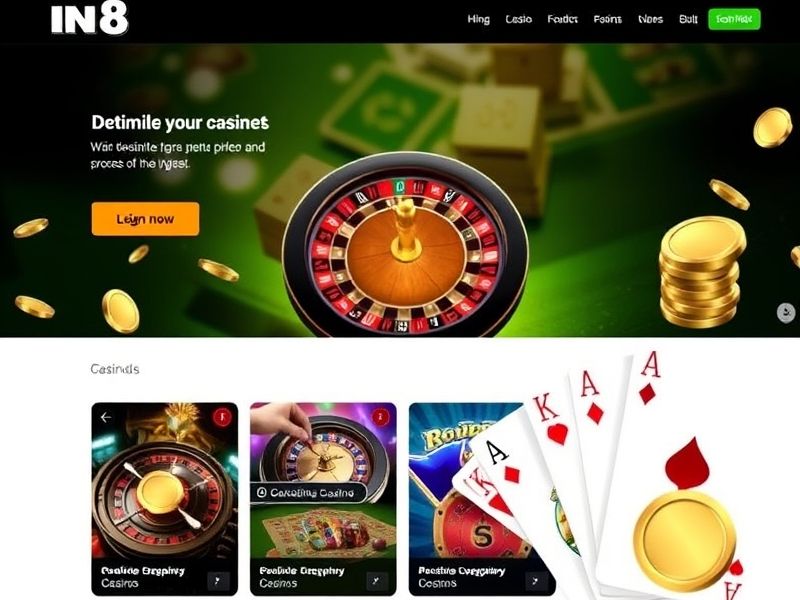Screen dimensions: 800x600
Task: Click the back arrow on first game card
Action: 106,417
